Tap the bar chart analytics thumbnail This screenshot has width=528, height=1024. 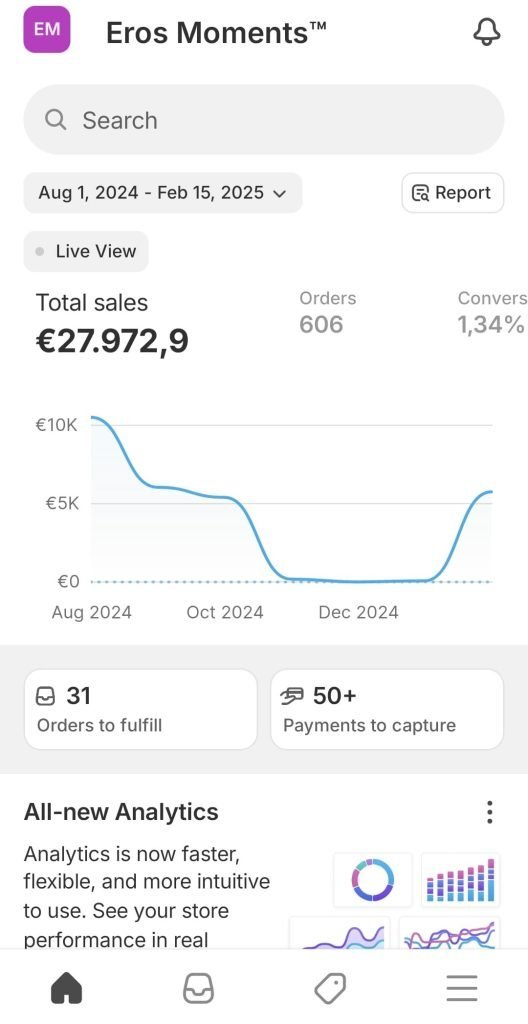461,880
